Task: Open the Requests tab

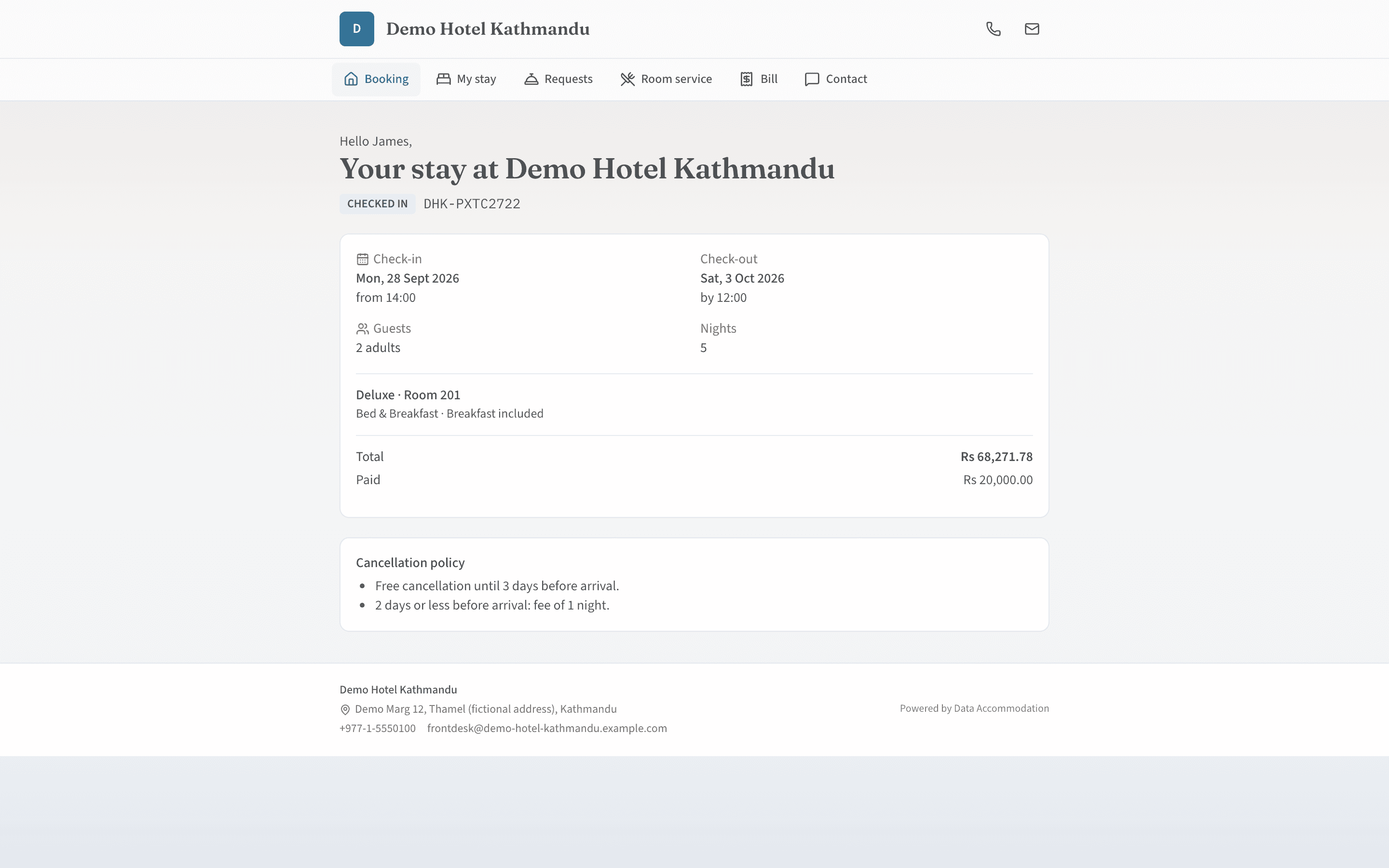Action: pos(558,79)
